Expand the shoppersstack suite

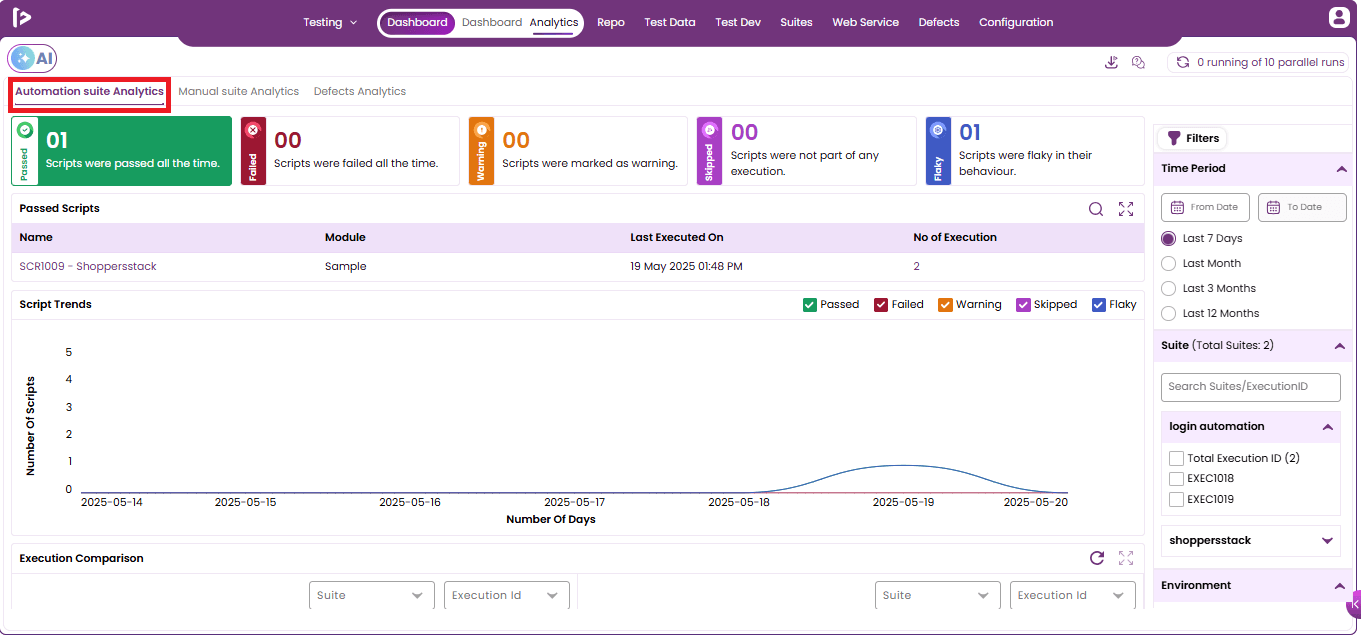1327,541
